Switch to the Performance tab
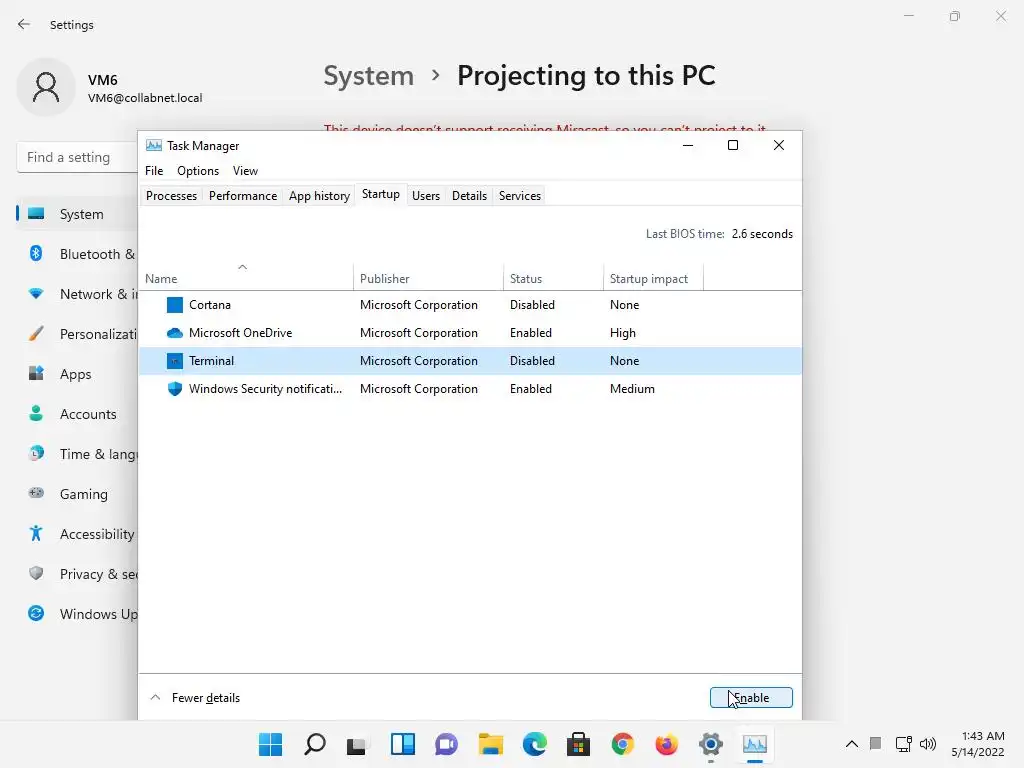This screenshot has width=1024, height=768. [x=243, y=196]
